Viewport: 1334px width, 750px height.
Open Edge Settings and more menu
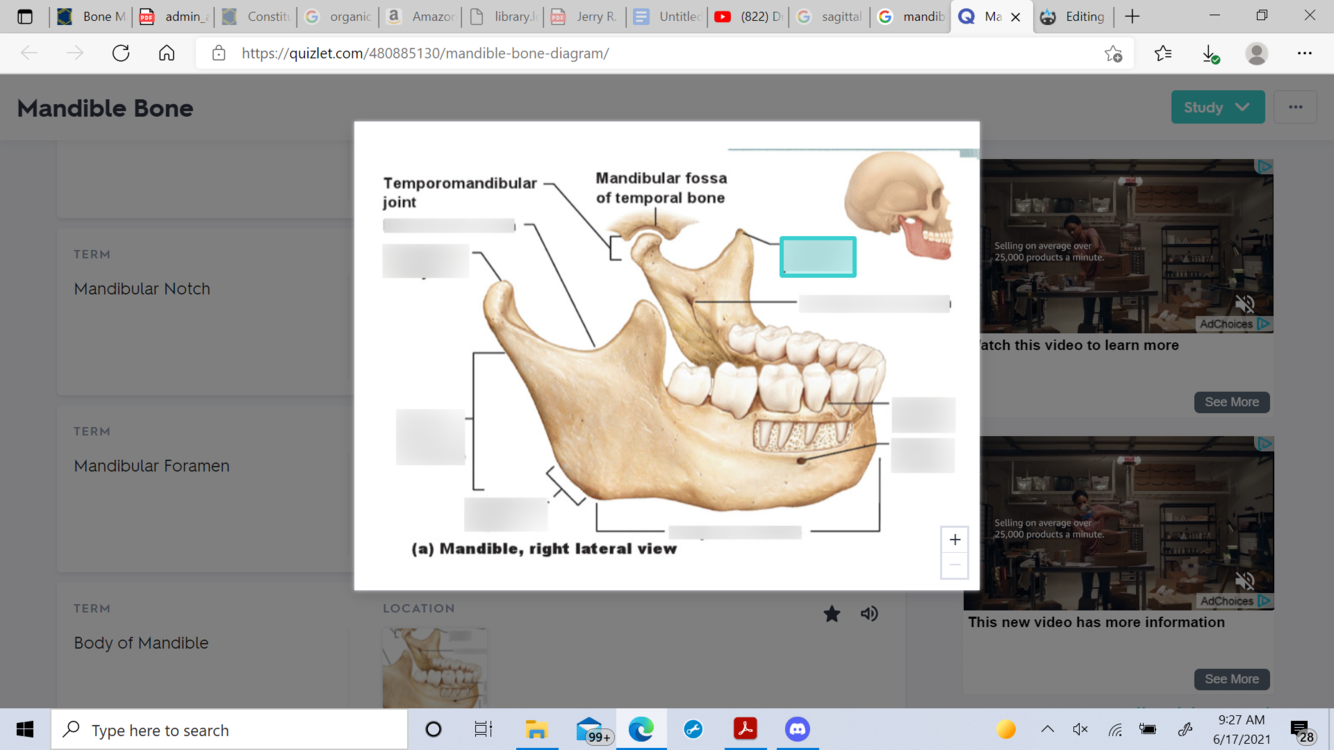click(x=1305, y=53)
